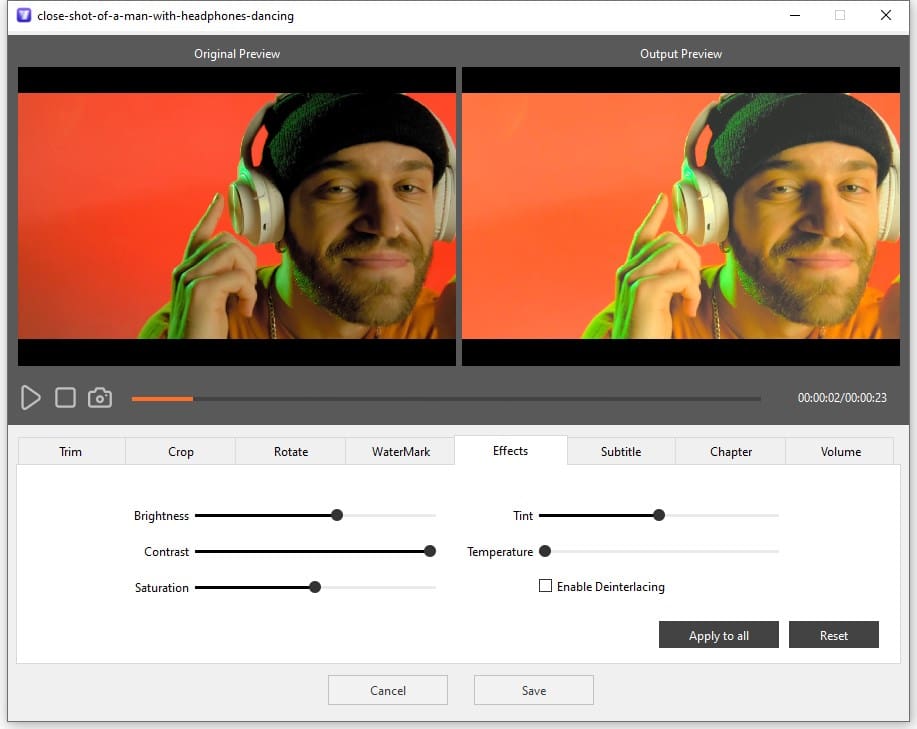Save the video edits
The width and height of the screenshot is (917, 729).
tap(534, 691)
